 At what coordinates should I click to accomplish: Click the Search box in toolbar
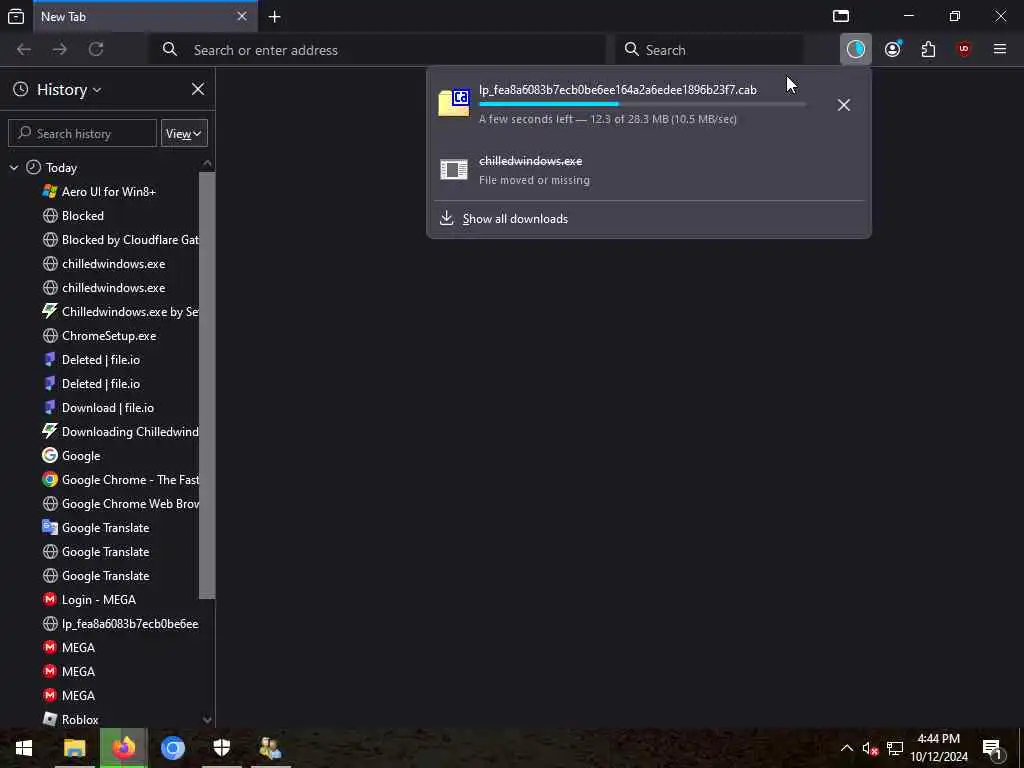click(x=710, y=50)
